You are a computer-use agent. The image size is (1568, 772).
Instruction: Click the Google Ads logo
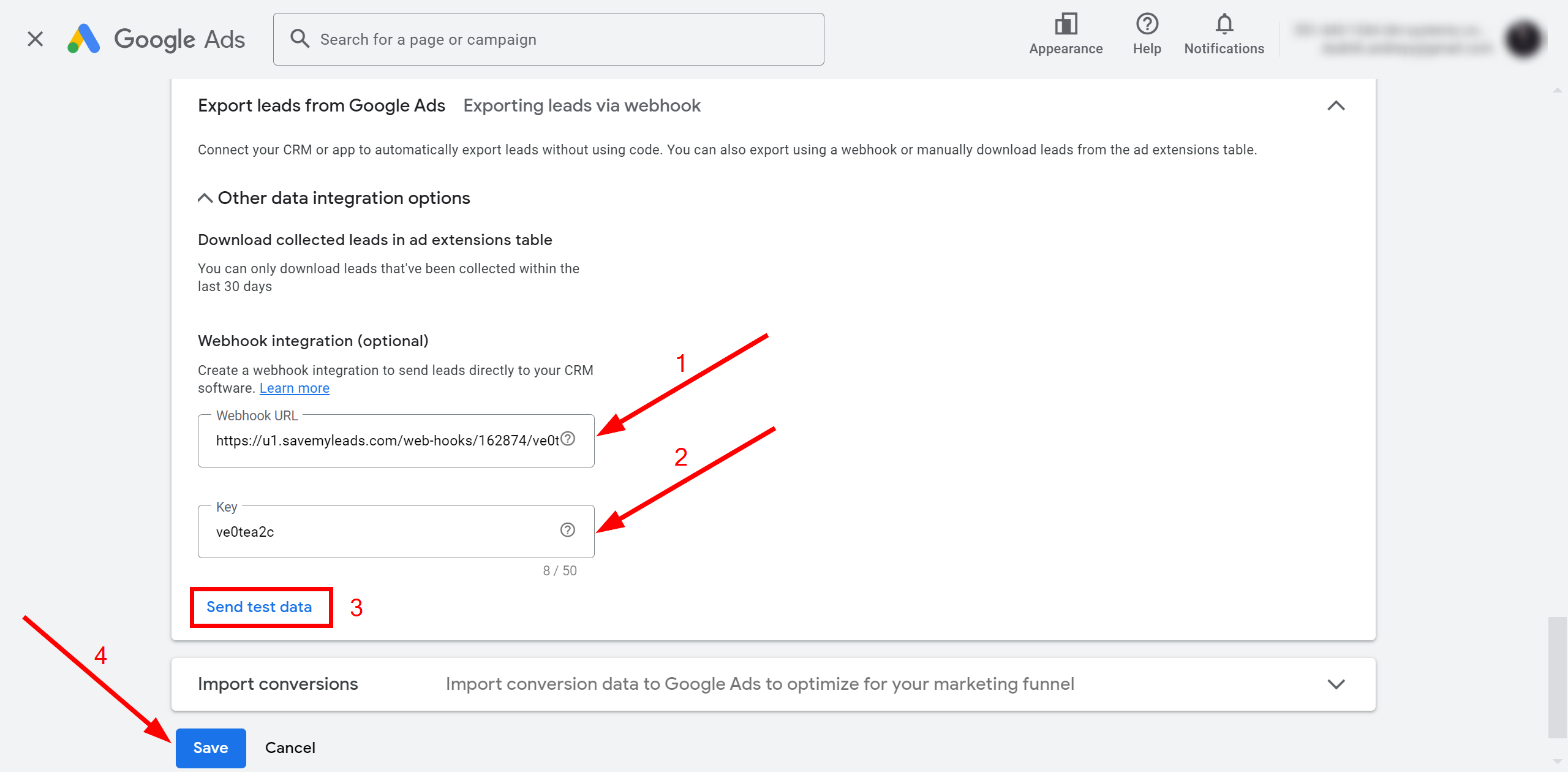(x=156, y=39)
